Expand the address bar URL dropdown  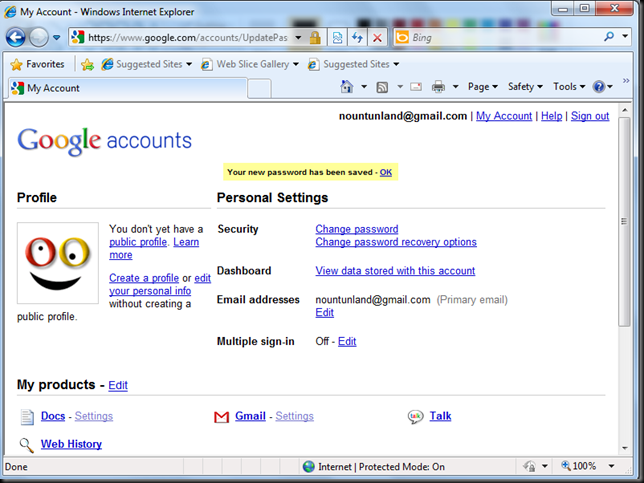[x=298, y=38]
